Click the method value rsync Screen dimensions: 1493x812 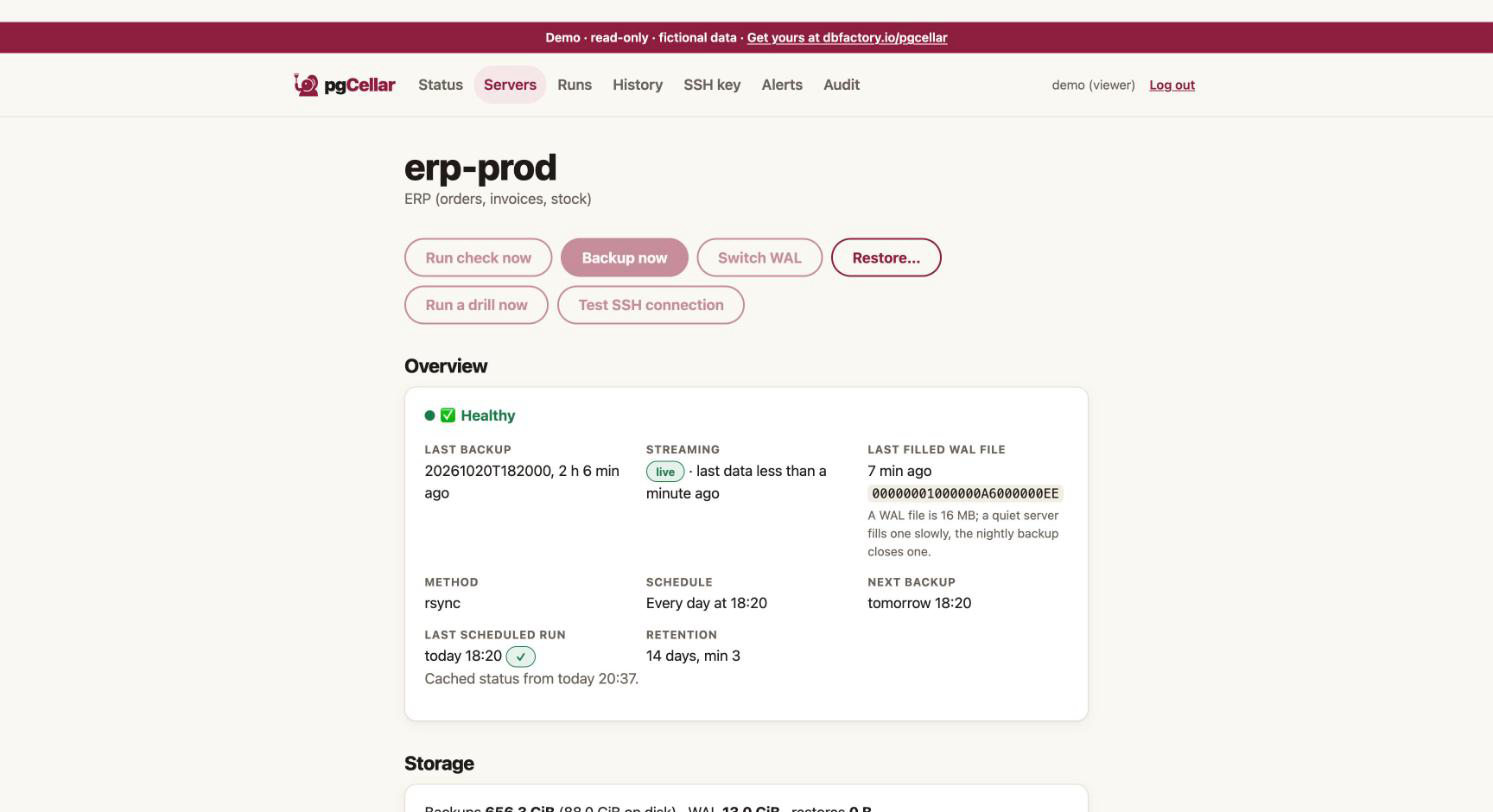[442, 603]
